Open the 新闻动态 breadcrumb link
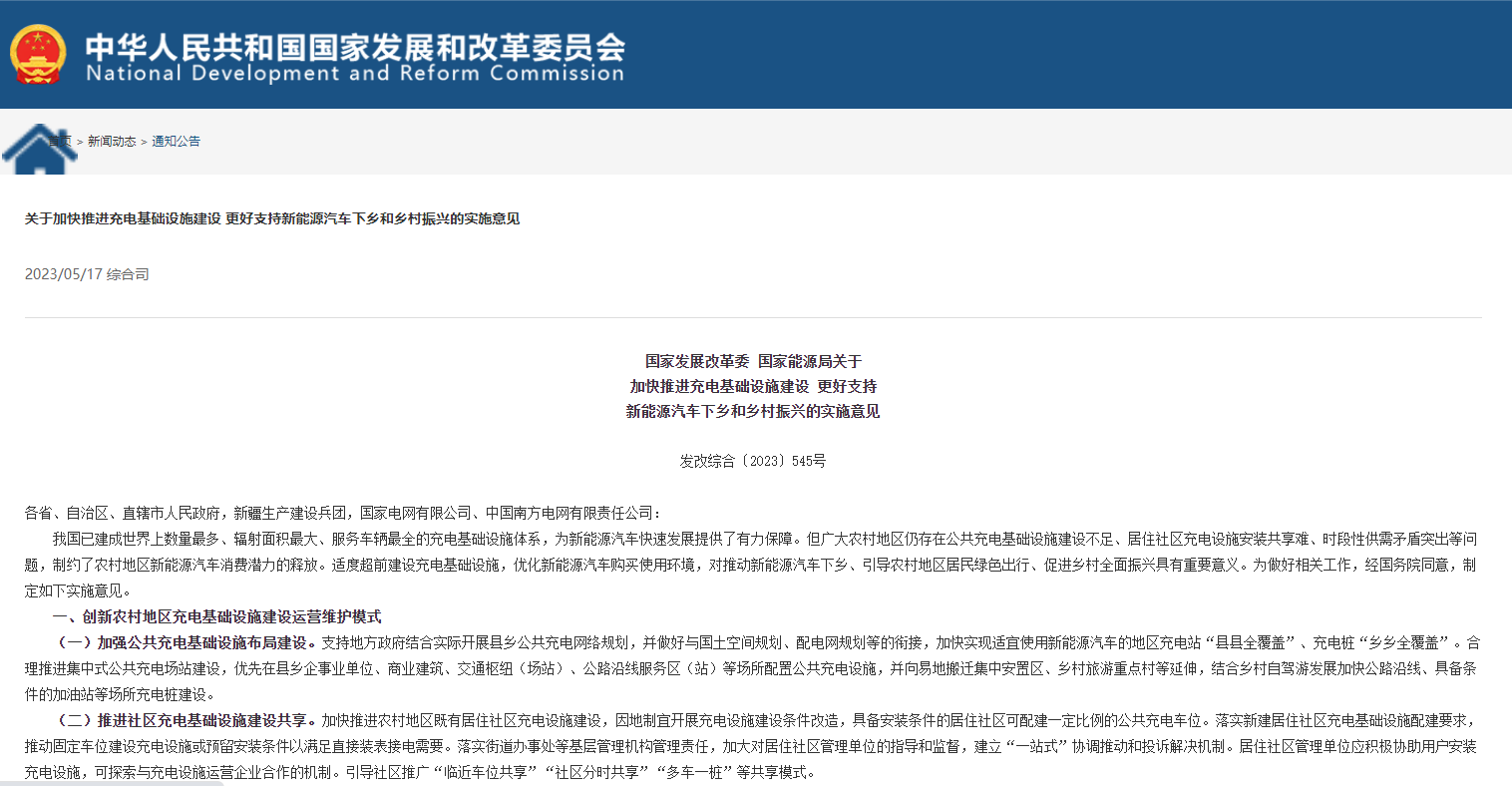This screenshot has width=1512, height=786. (112, 142)
